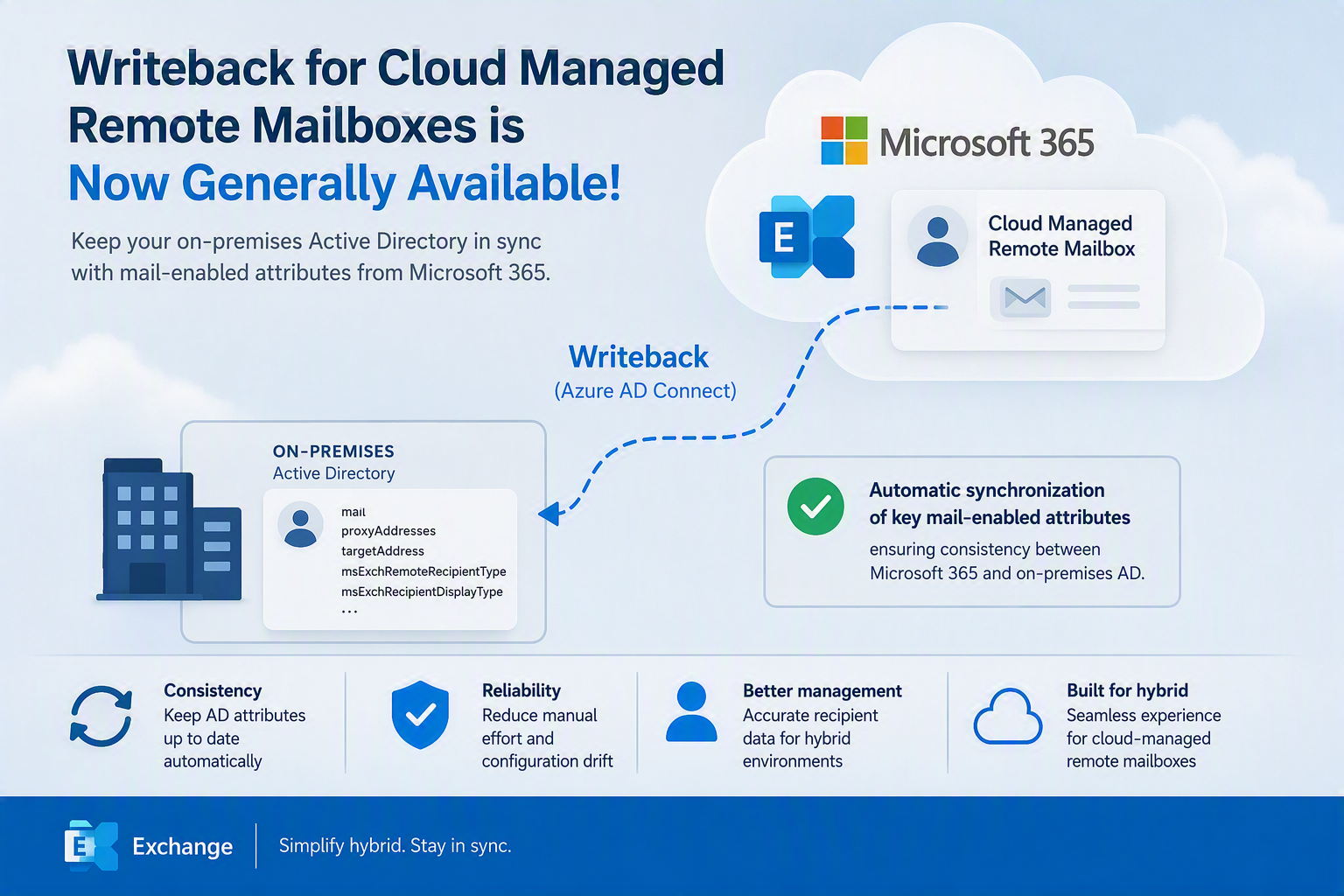
Task: Select the "msExchRecipientDisplayType" attribute
Action: point(422,591)
